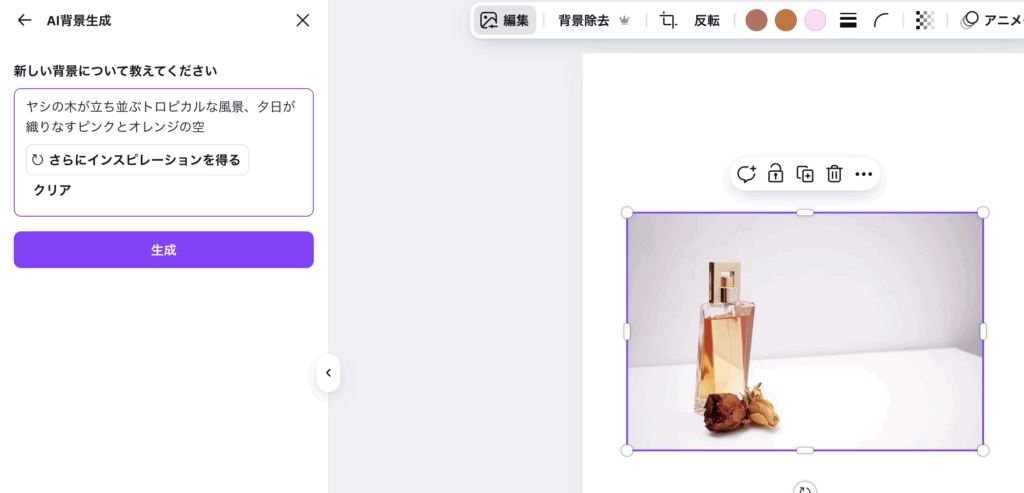Collapse the side panel with chevron arrow

coord(328,373)
